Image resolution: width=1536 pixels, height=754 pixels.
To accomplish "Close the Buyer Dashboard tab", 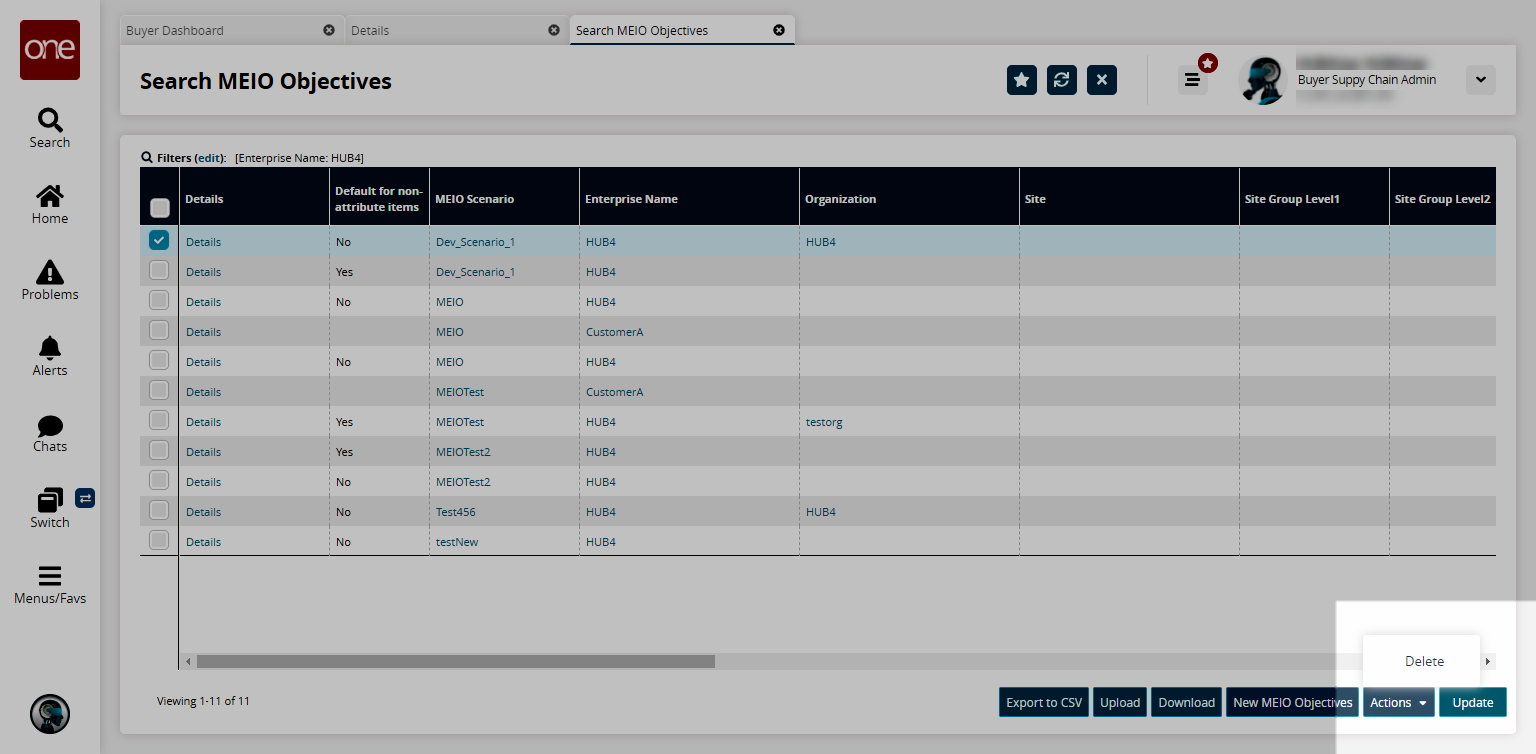I will point(329,30).
